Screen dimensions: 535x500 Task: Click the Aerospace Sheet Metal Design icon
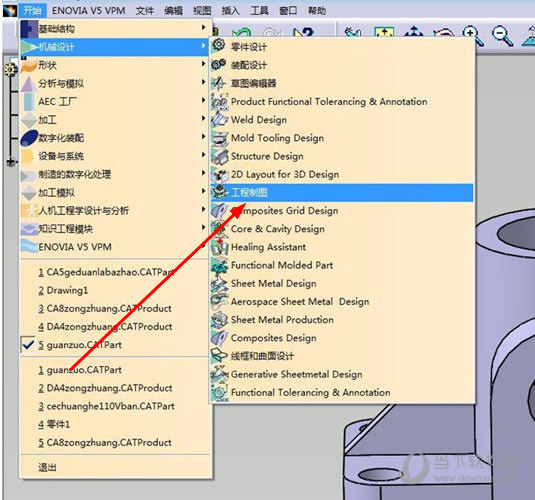(219, 301)
